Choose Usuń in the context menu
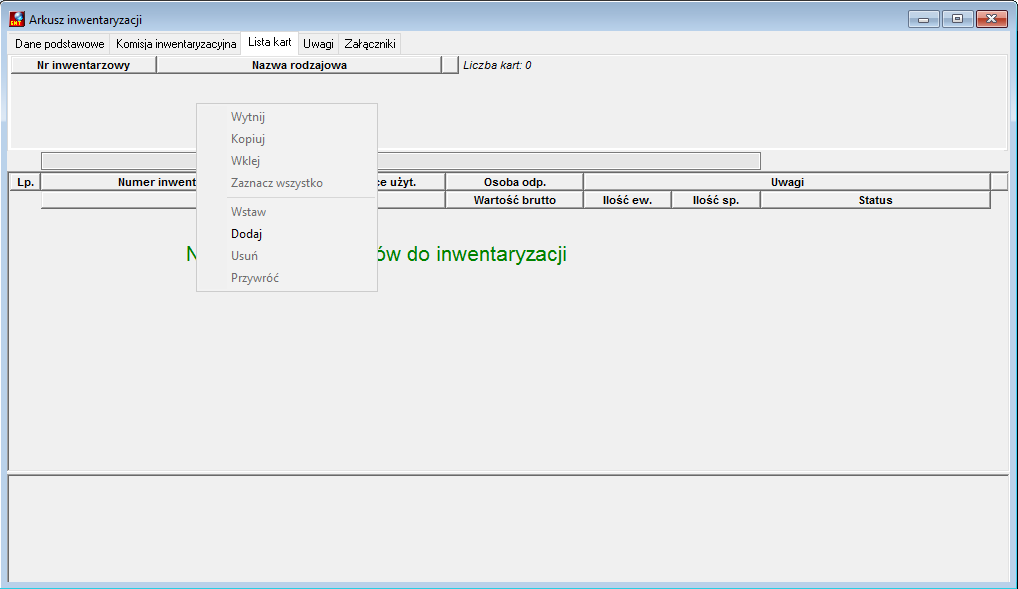 (286, 256)
